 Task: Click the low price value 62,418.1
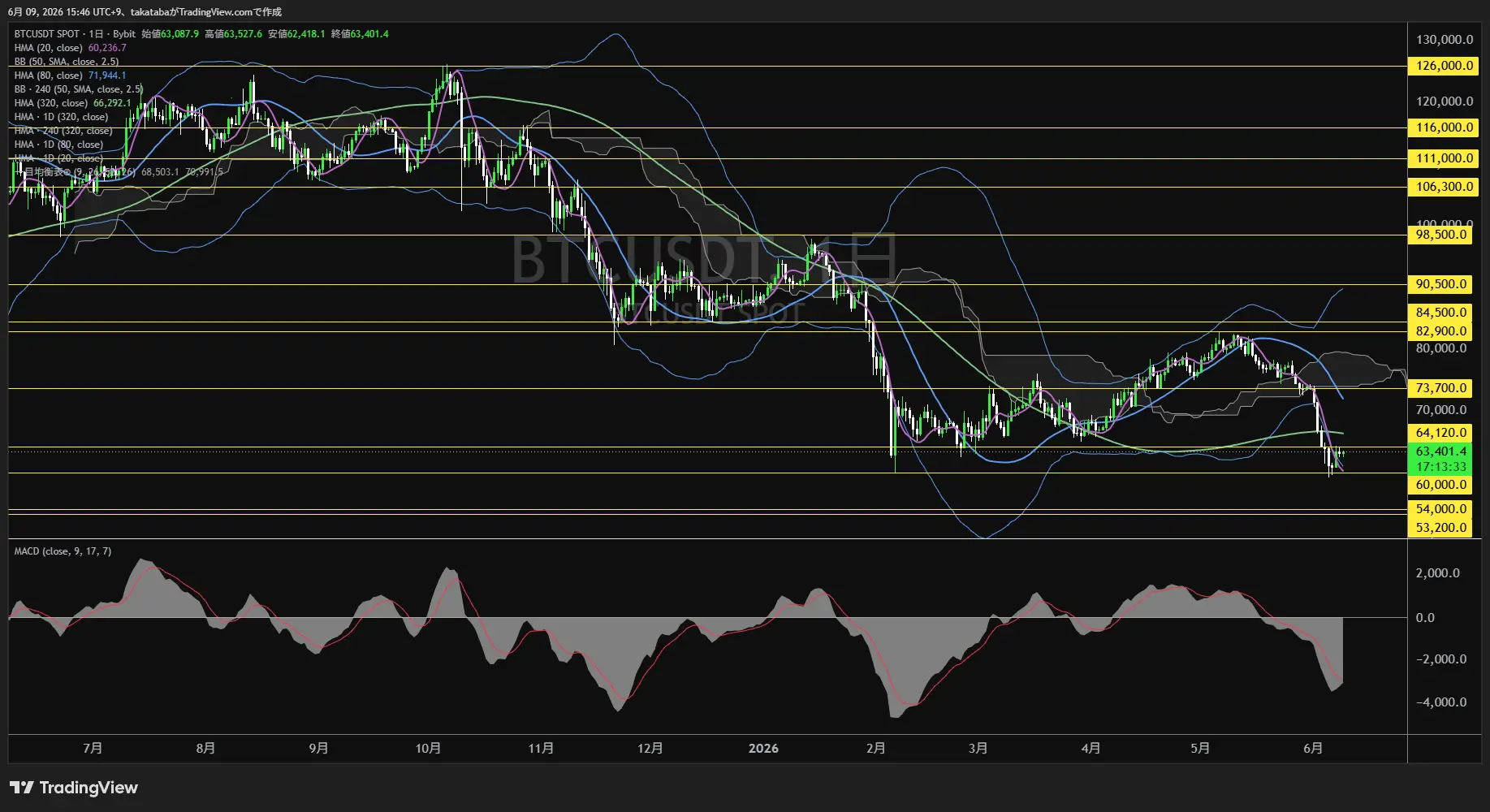(306, 34)
